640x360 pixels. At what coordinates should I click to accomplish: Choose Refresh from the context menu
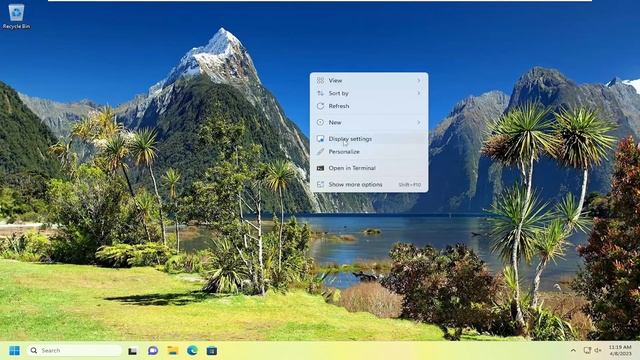tap(369, 106)
